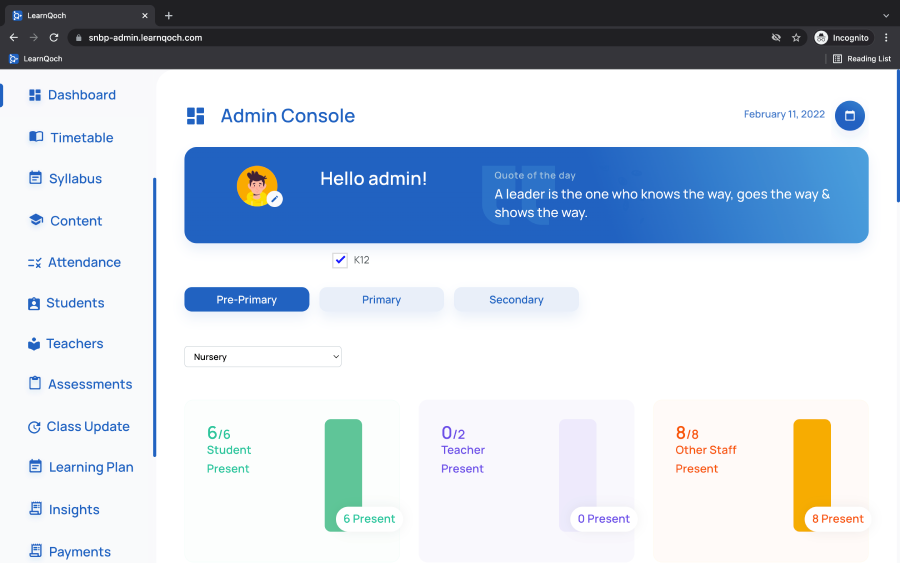
Task: Switch to the Primary tab
Action: pyautogui.click(x=382, y=300)
